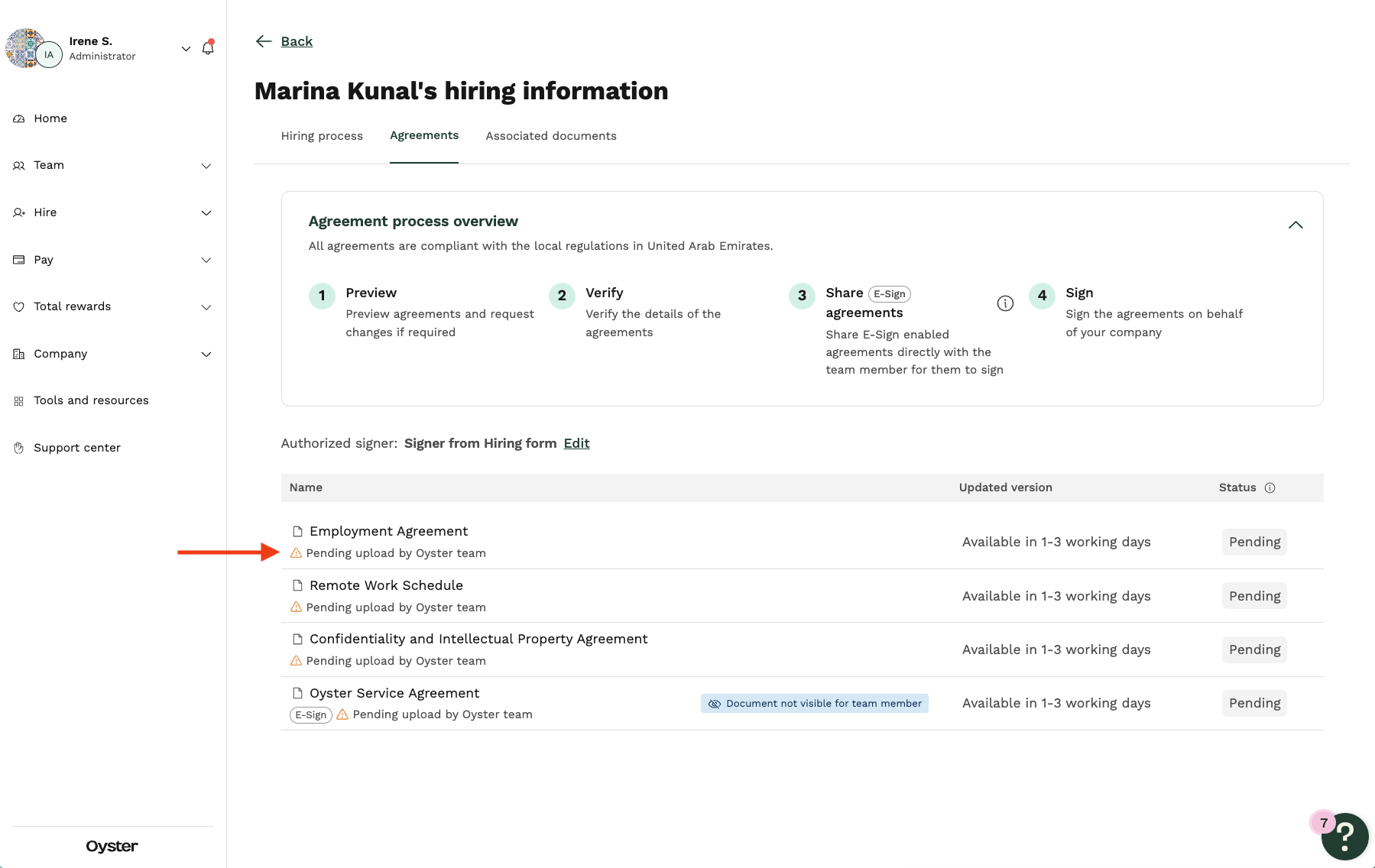Click warning icon under Remote Work Schedule

[x=296, y=607]
